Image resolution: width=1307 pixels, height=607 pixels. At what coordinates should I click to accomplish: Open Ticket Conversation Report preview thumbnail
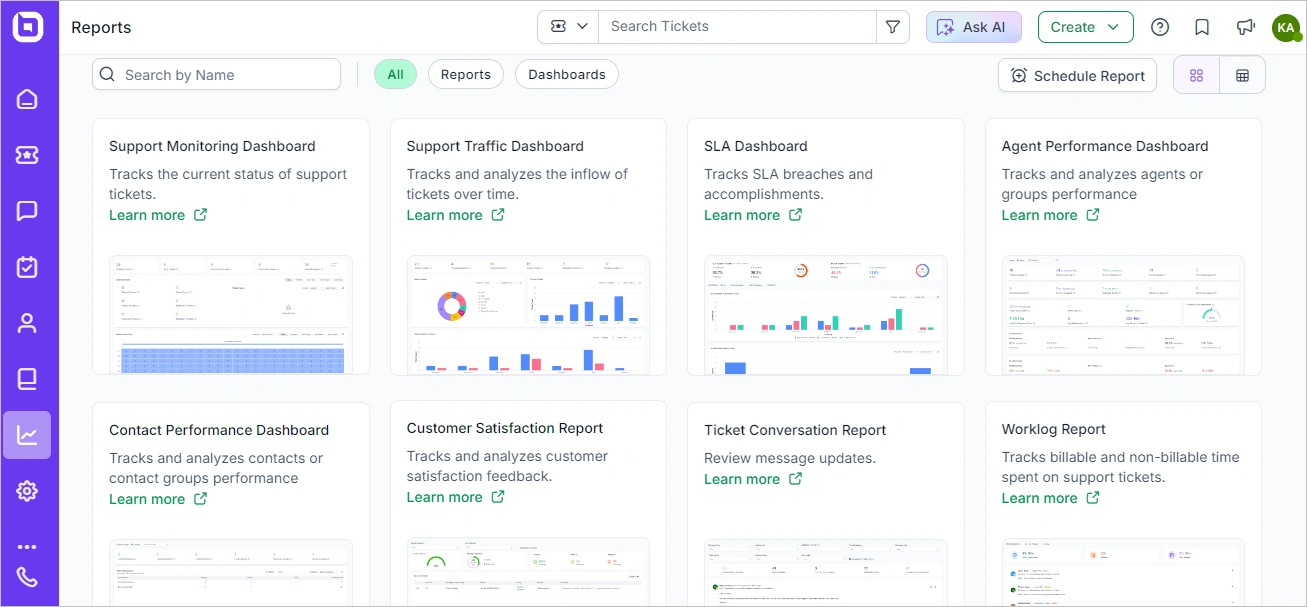tap(826, 573)
